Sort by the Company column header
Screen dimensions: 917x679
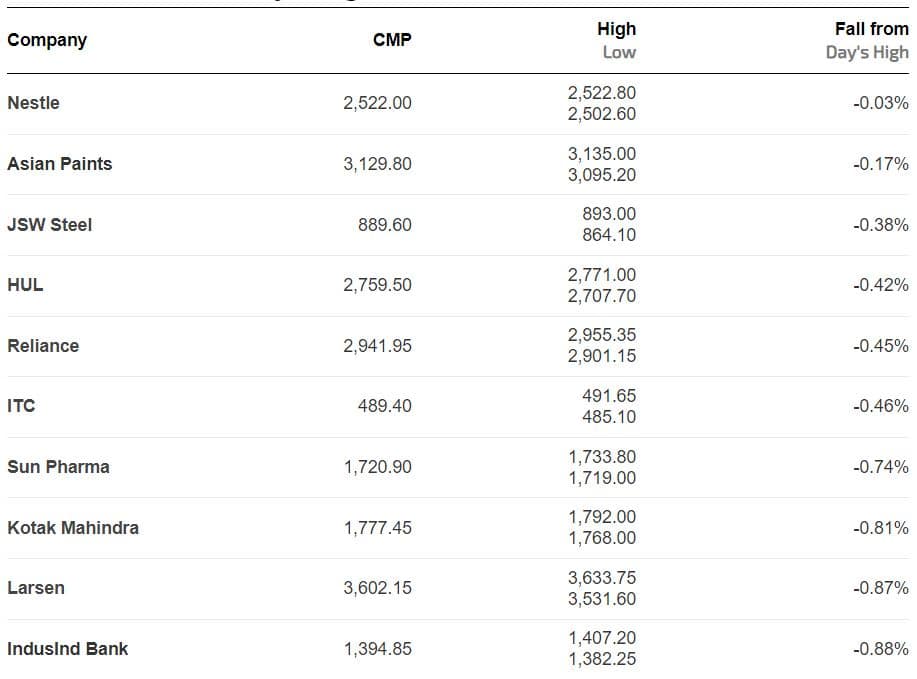[x=47, y=40]
